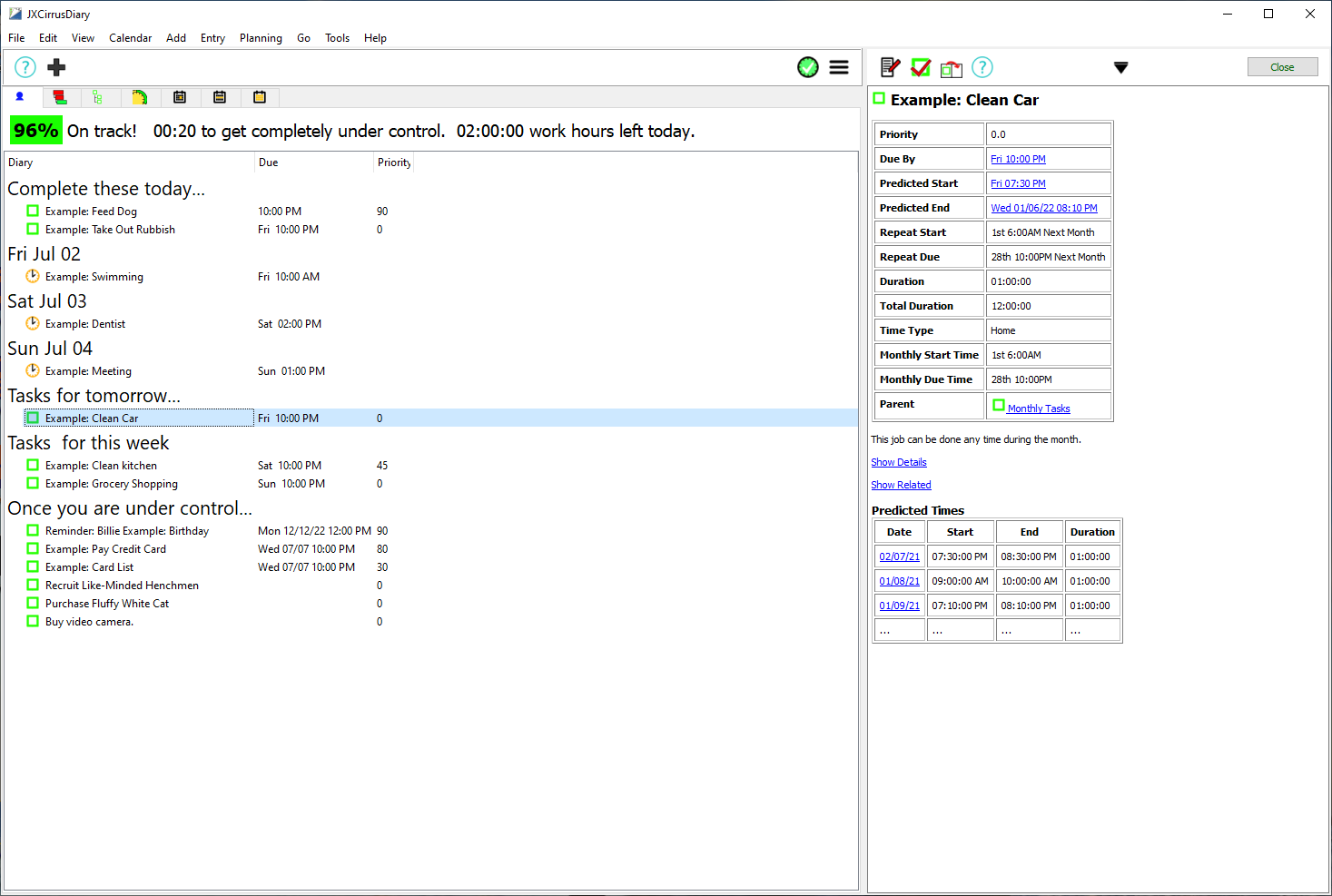The width and height of the screenshot is (1332, 896).
Task: Click the Priority column header
Action: click(394, 162)
